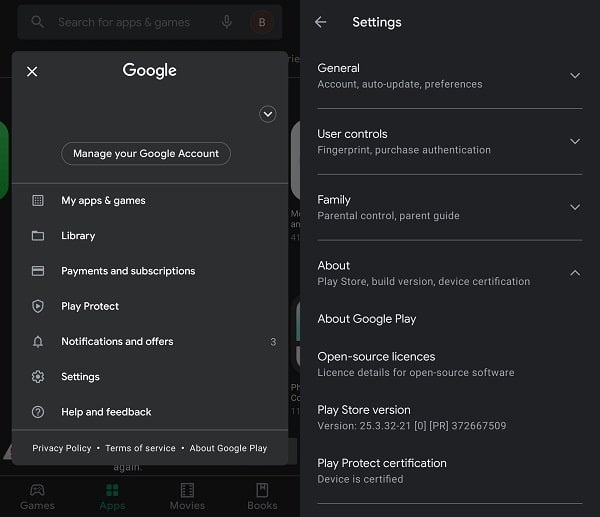Tap Parental control, parent guide subtitle
The width and height of the screenshot is (600, 517).
pos(388,215)
